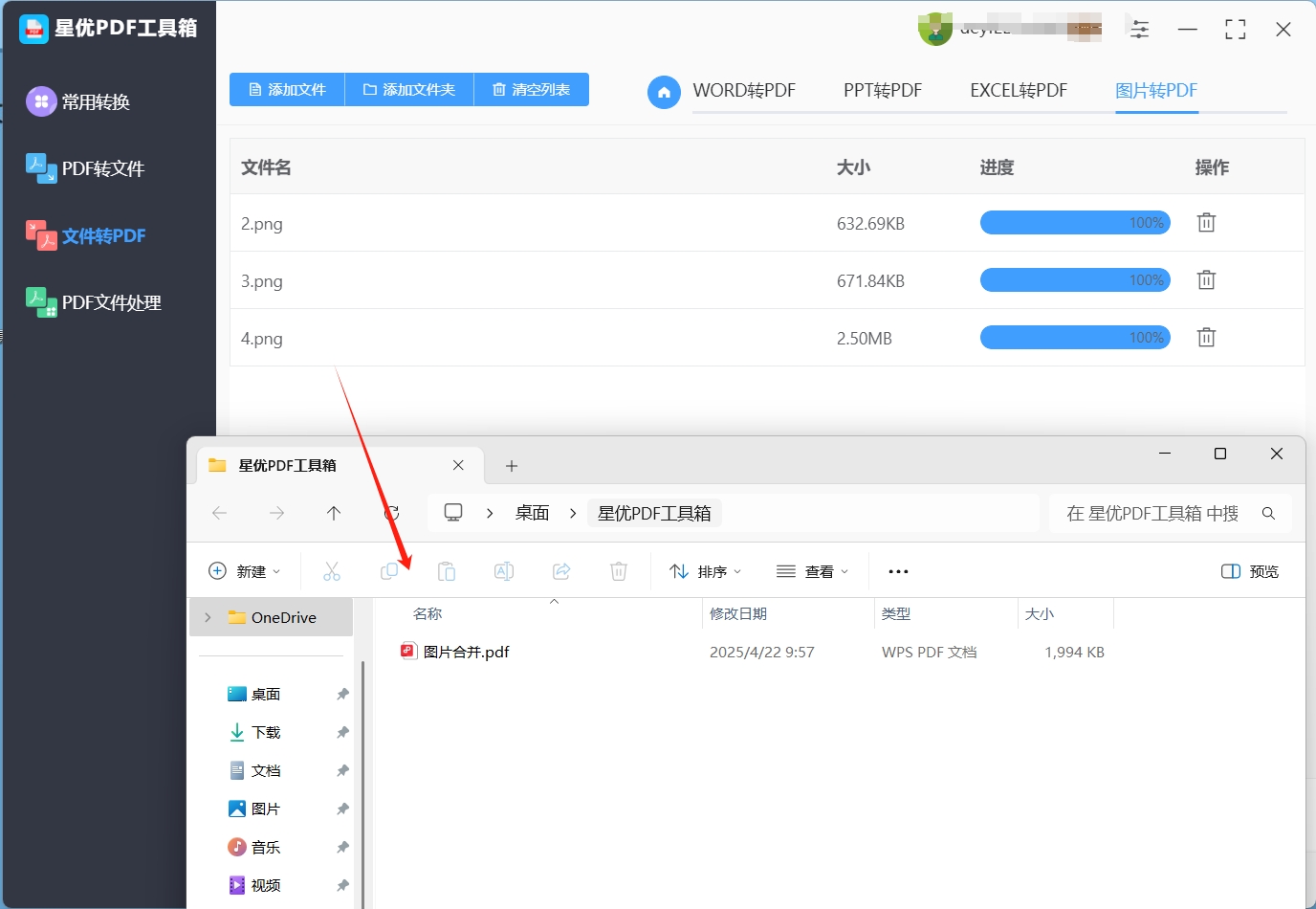The width and height of the screenshot is (1316, 909).
Task: Delete the 2.png row with its trash icon
Action: [1206, 223]
